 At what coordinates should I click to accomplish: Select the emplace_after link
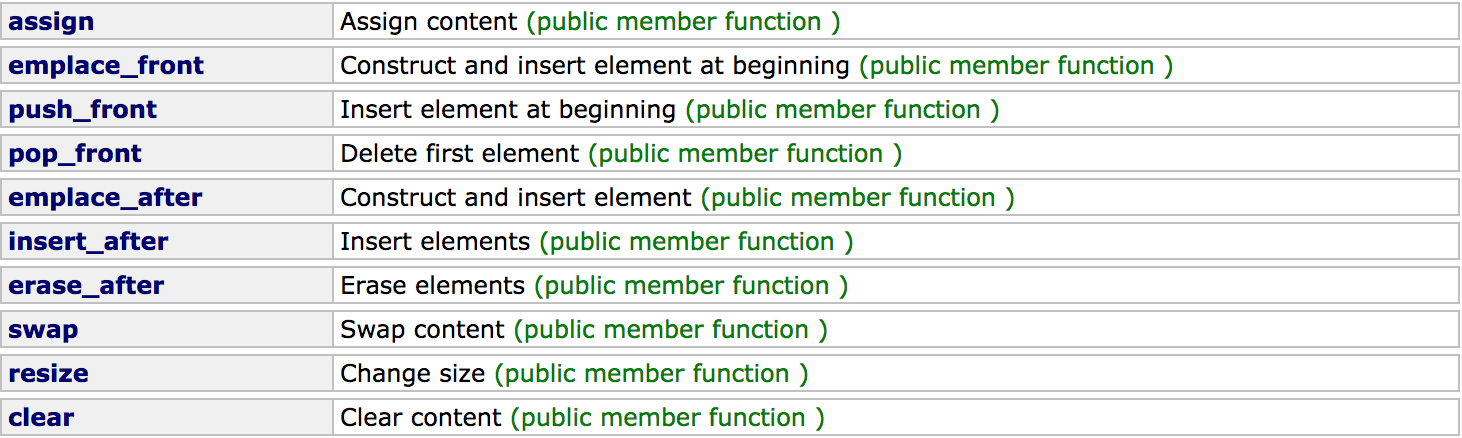click(105, 198)
